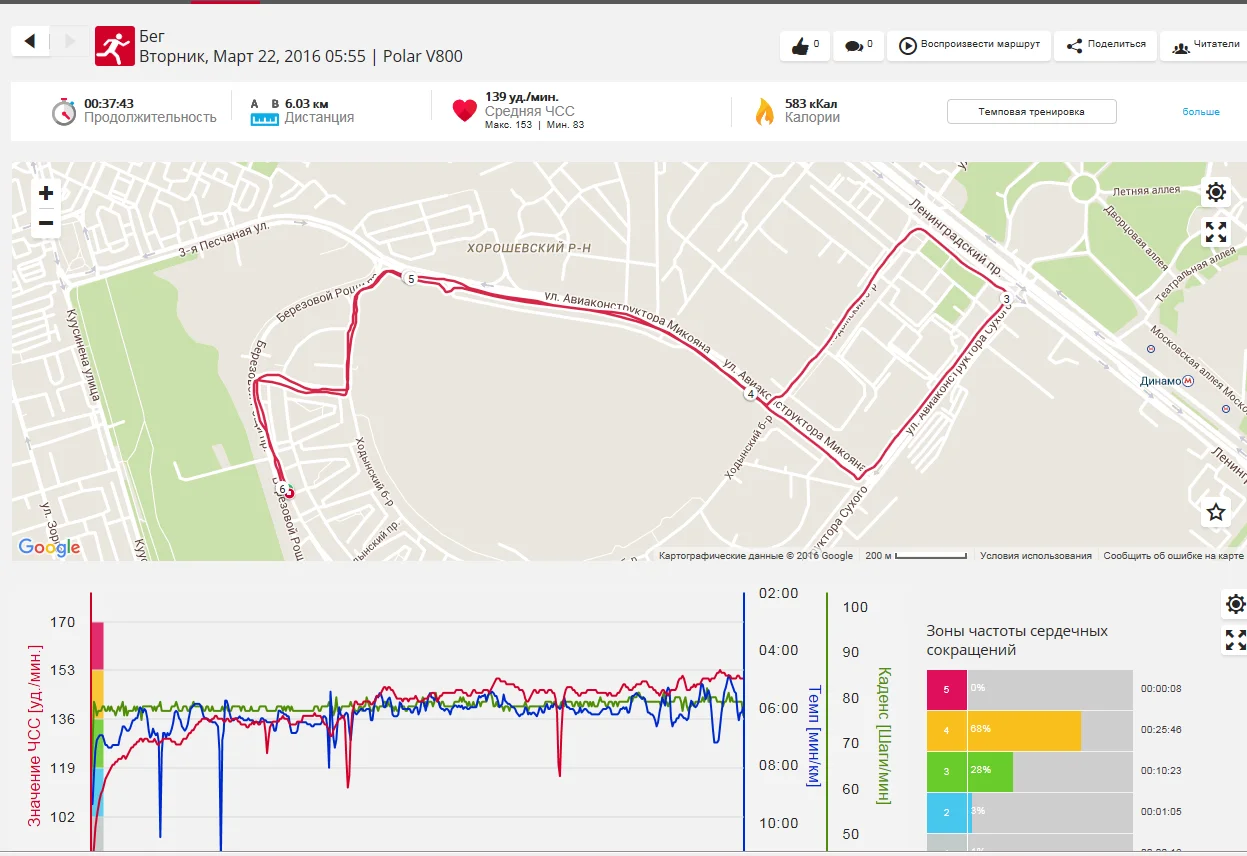Click kilometer marker 6 on route
Viewport: 1247px width, 856px height.
pyautogui.click(x=283, y=490)
